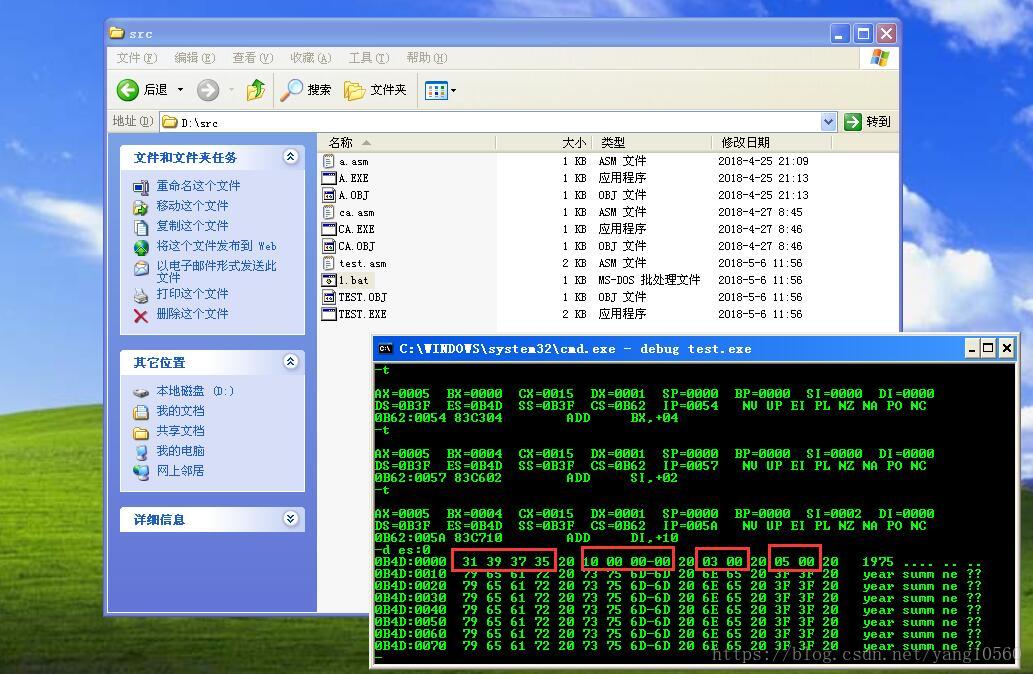Open the 查看(V) menu
This screenshot has height=674, width=1033.
252,58
